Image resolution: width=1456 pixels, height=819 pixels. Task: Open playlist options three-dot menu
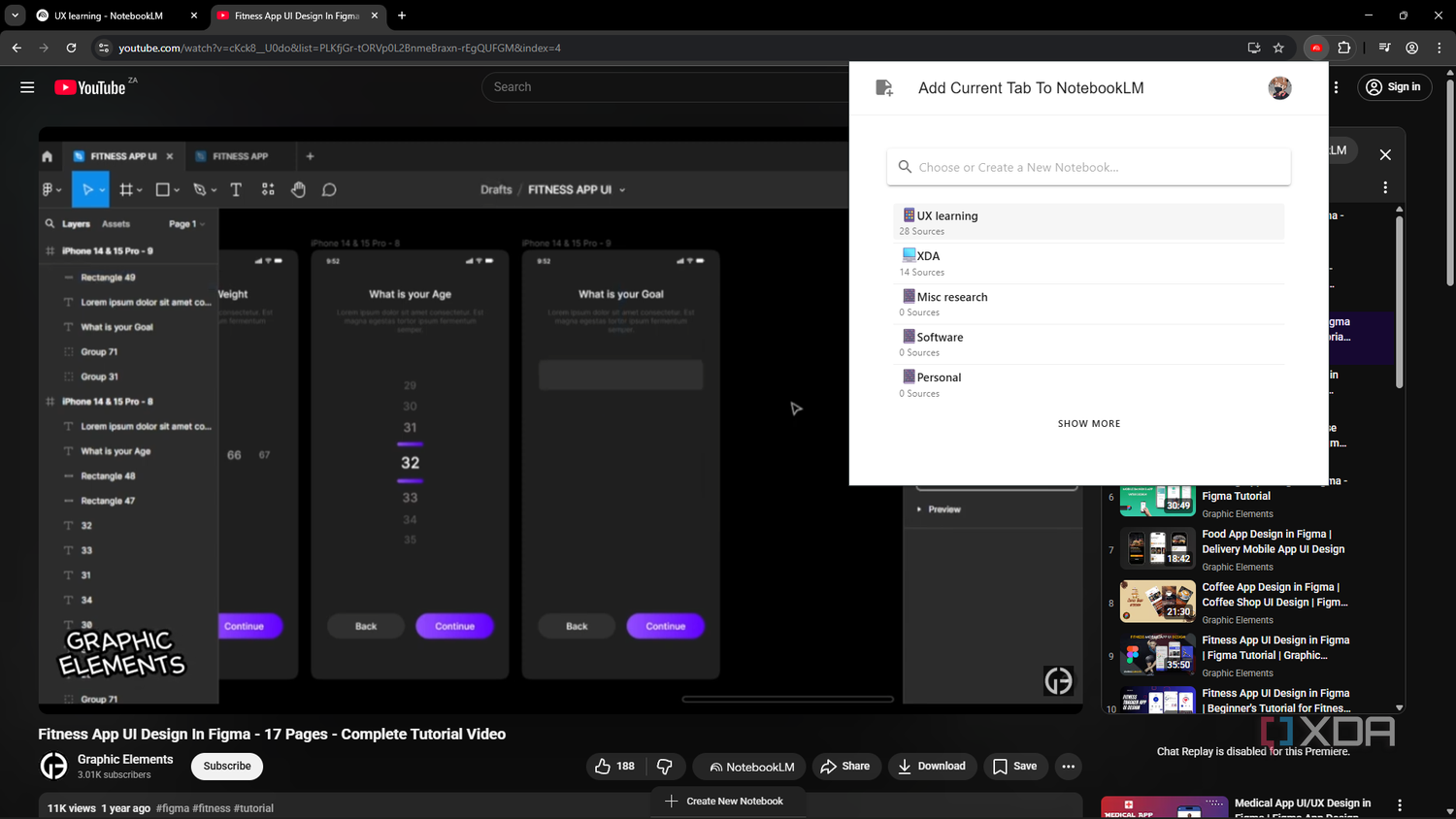point(1385,187)
